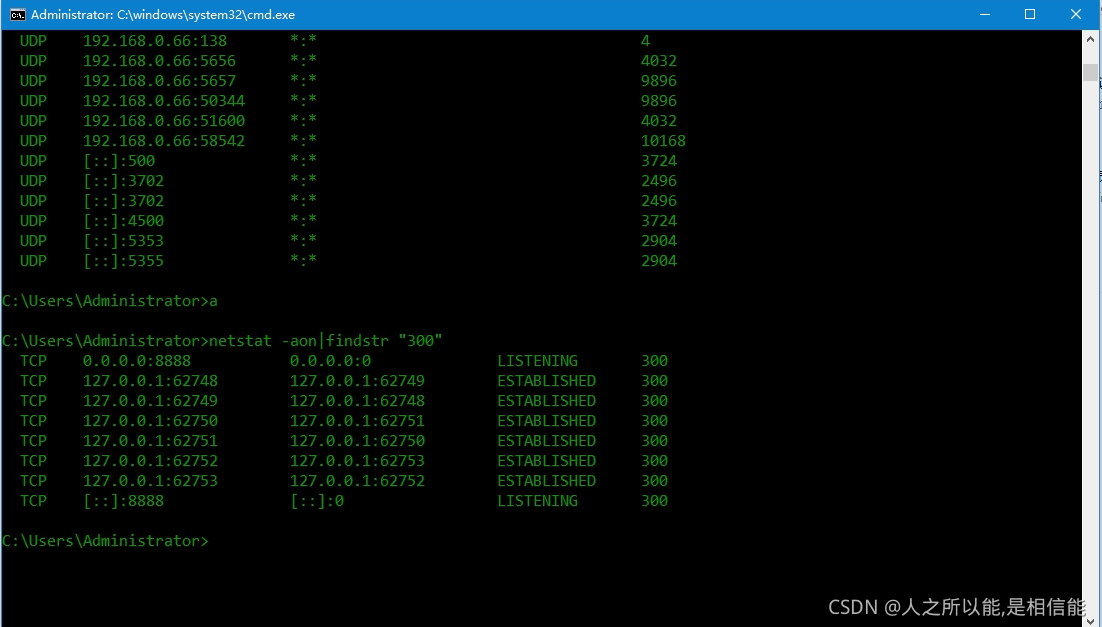This screenshot has height=627, width=1102.
Task: Grab the console vertical scrollbar thumb
Action: tap(1090, 72)
